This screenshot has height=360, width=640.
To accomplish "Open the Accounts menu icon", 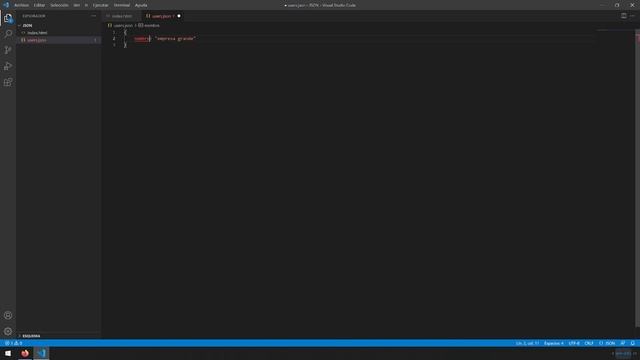I will click(x=8, y=315).
